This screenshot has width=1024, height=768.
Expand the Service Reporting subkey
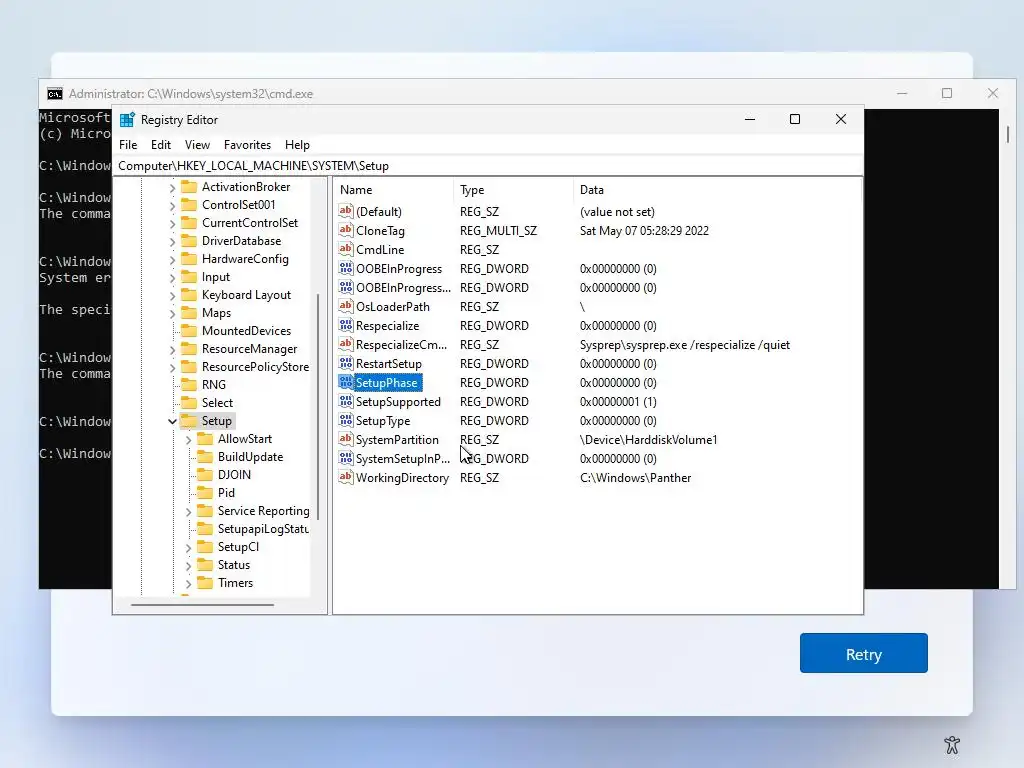(x=189, y=511)
